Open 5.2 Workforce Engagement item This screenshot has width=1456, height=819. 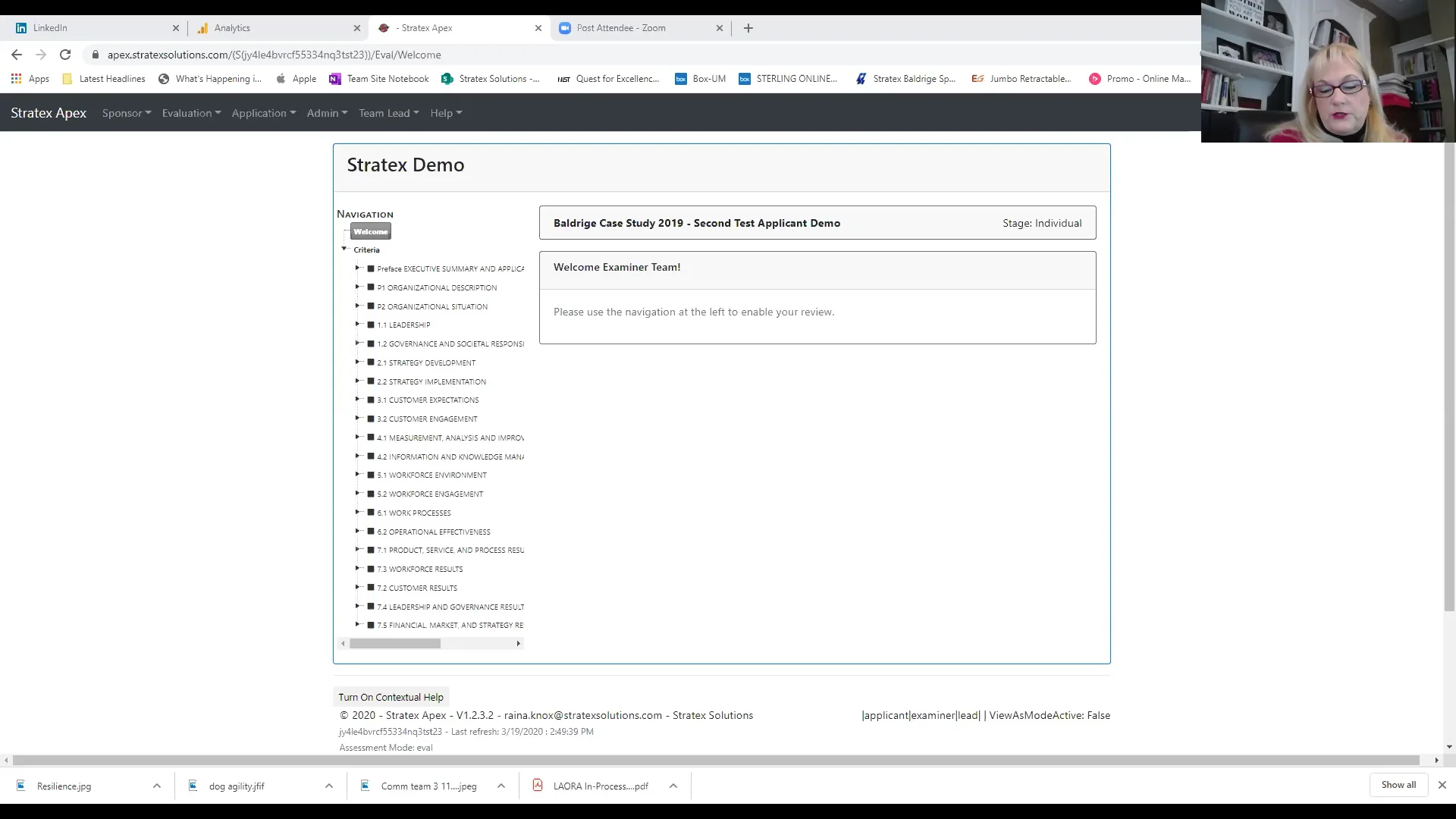(x=430, y=494)
